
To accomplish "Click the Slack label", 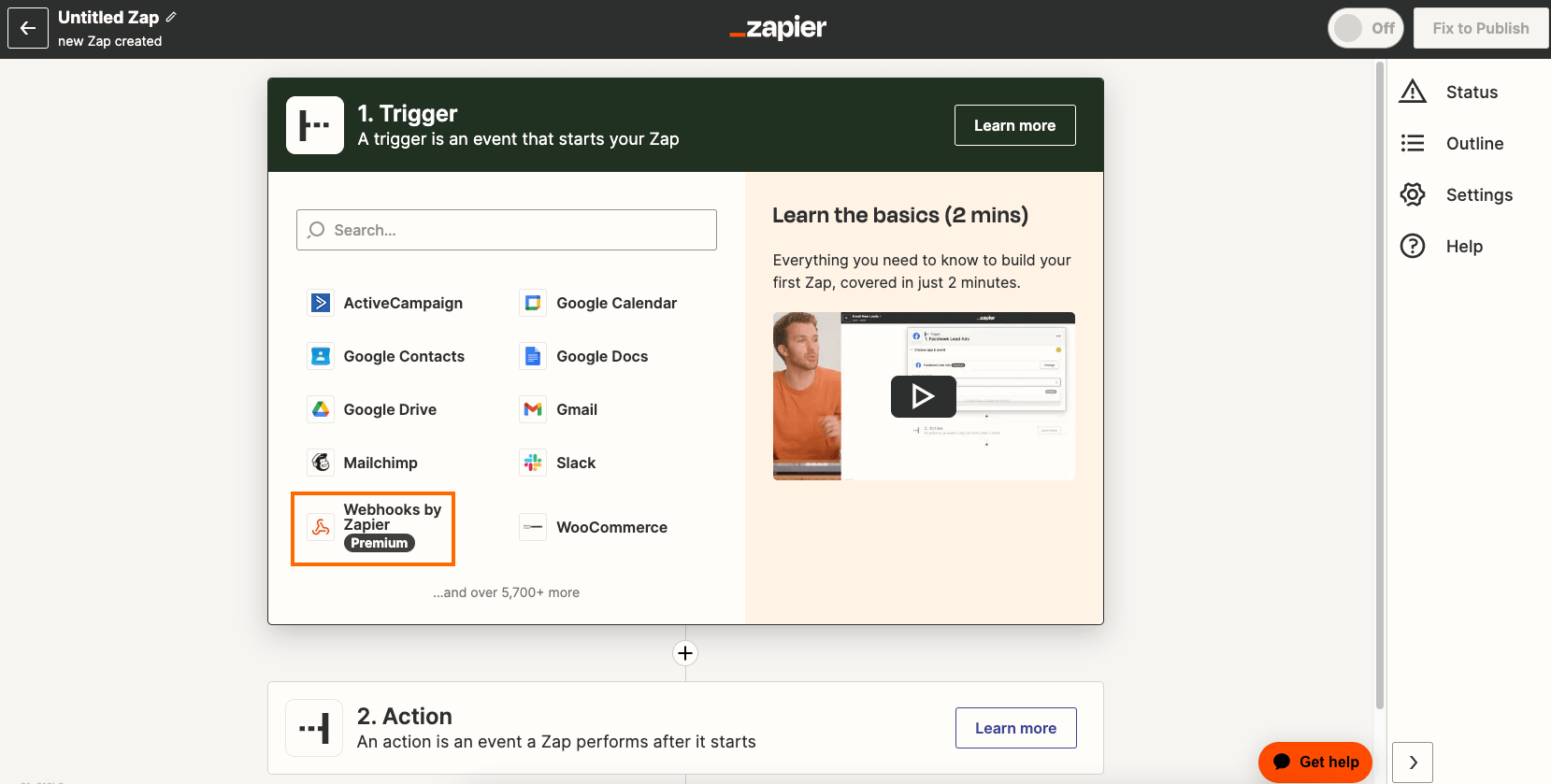I will coord(576,463).
